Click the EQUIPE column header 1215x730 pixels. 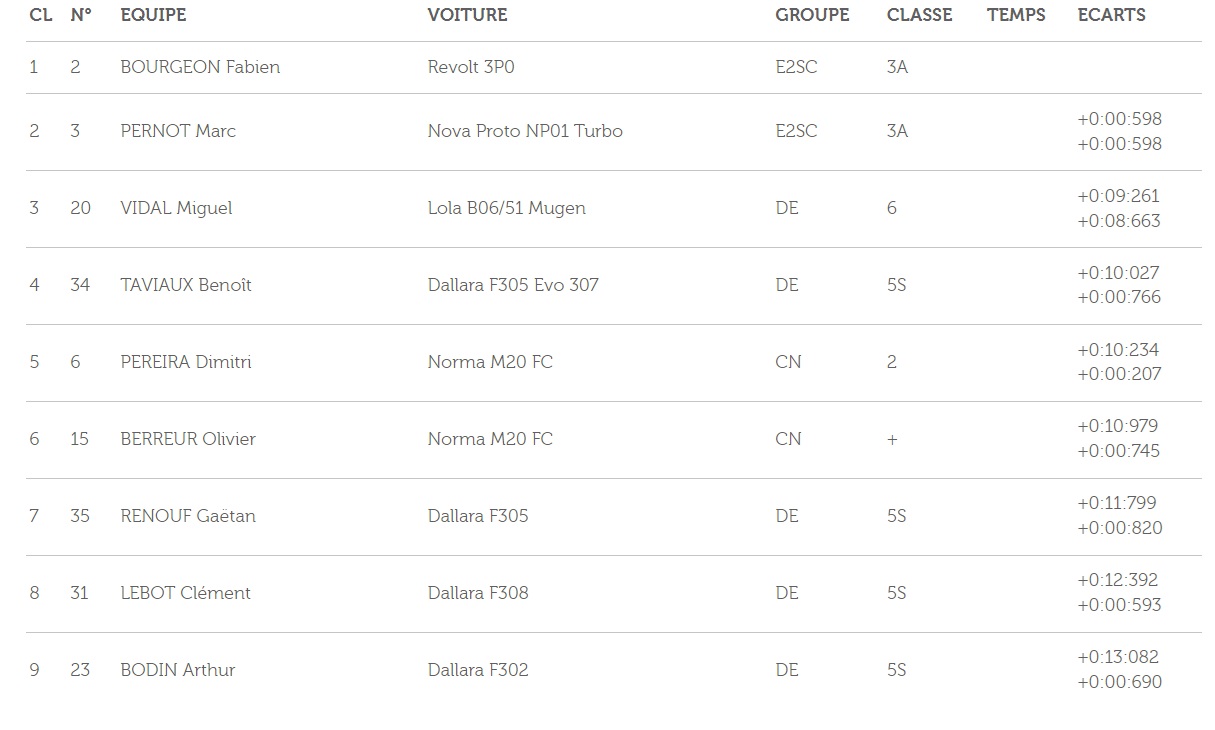click(x=153, y=15)
